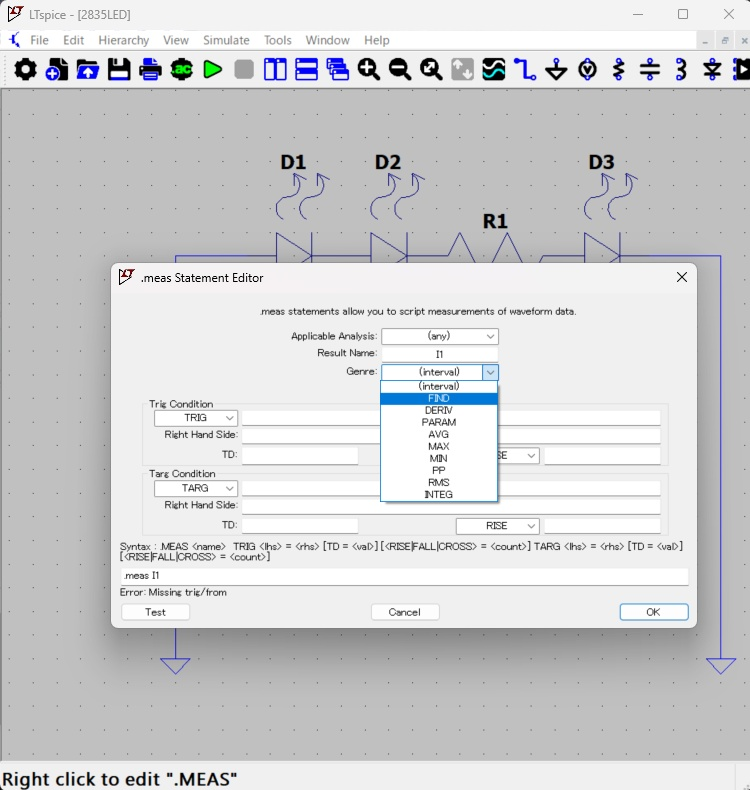
Task: Open the Hierarchy menu
Action: pos(123,40)
